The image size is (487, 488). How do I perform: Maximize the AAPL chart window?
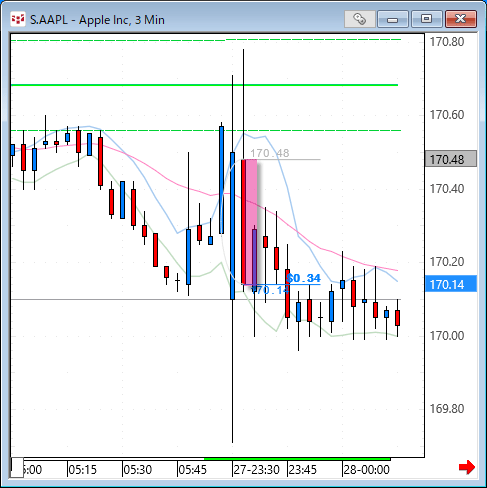(427, 19)
